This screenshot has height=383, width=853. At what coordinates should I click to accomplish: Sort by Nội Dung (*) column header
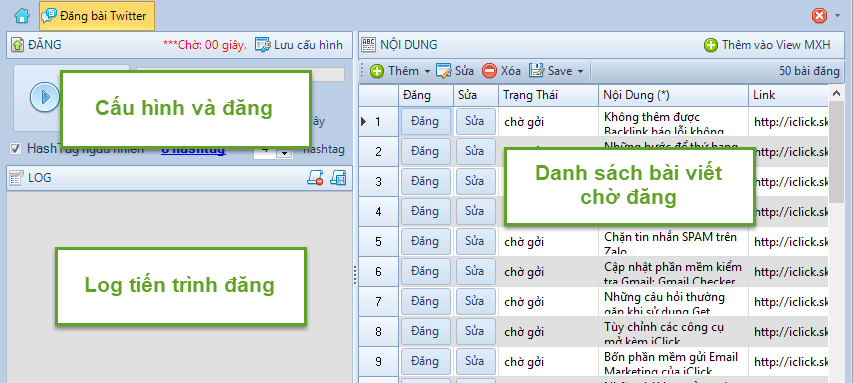(x=673, y=95)
